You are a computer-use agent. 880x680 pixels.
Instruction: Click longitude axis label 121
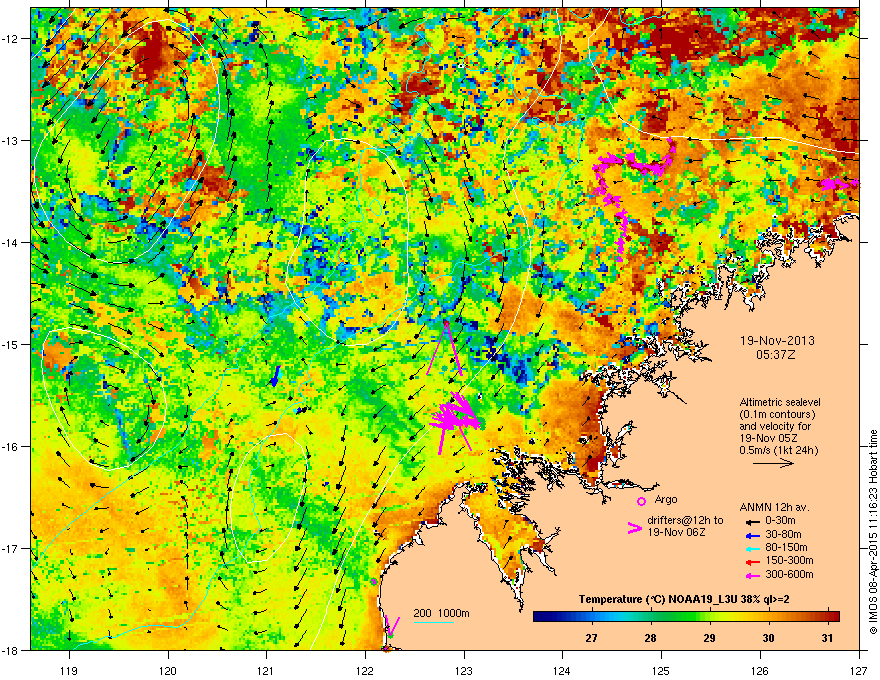tap(266, 670)
